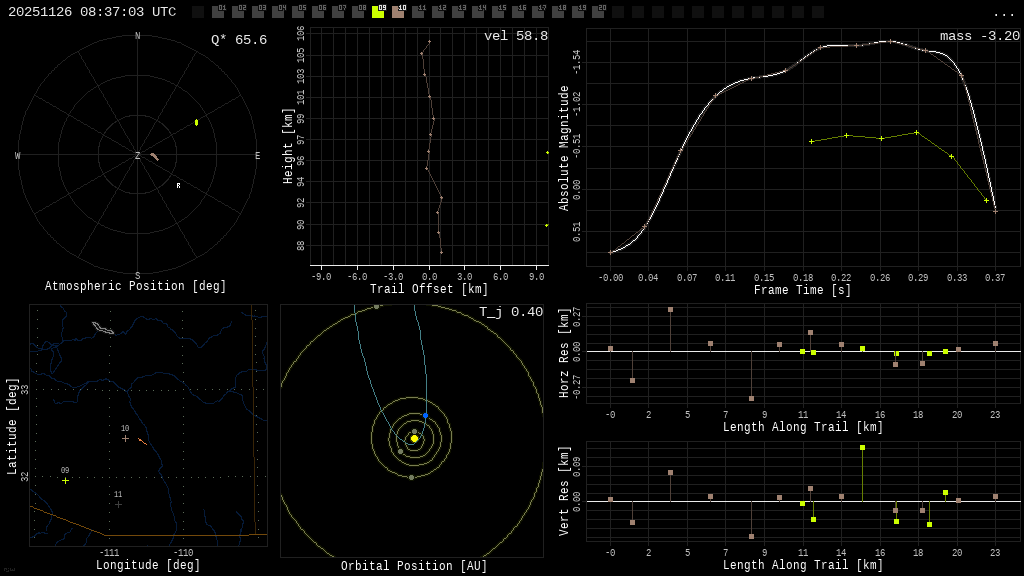Click the highlighted yellow station 09 box
Viewport: 1024px width, 576px height.
pos(378,12)
